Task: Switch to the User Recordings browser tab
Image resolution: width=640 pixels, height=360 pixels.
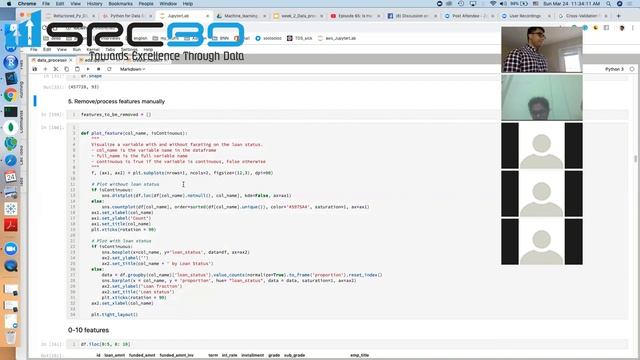Action: 525,16
